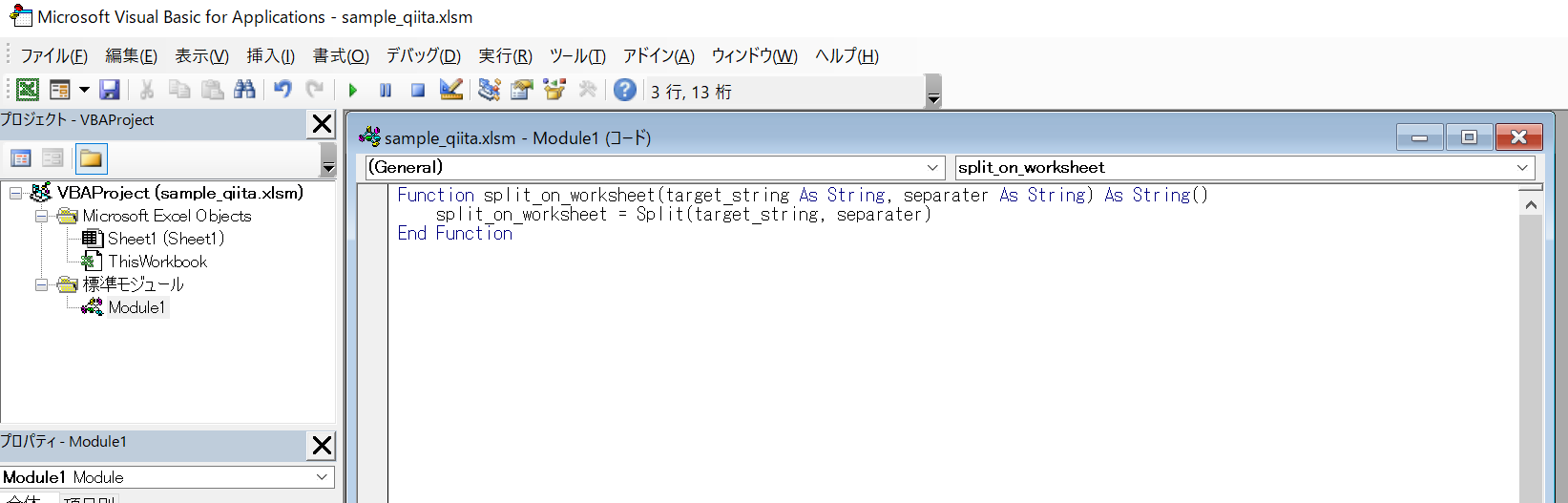Click the Redo arrow icon
Viewport: 1568px width, 503px height.
click(x=315, y=90)
